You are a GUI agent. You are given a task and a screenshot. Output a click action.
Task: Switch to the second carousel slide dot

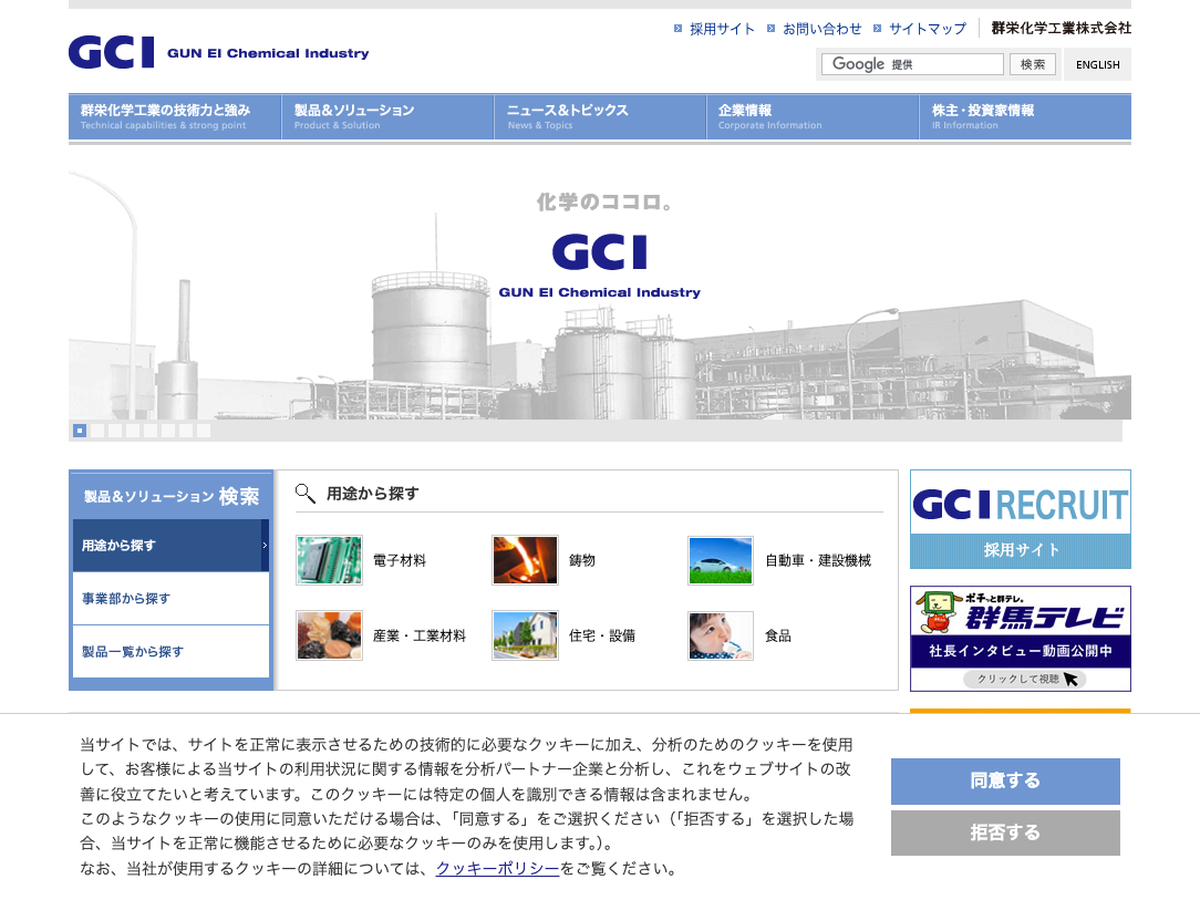[98, 431]
